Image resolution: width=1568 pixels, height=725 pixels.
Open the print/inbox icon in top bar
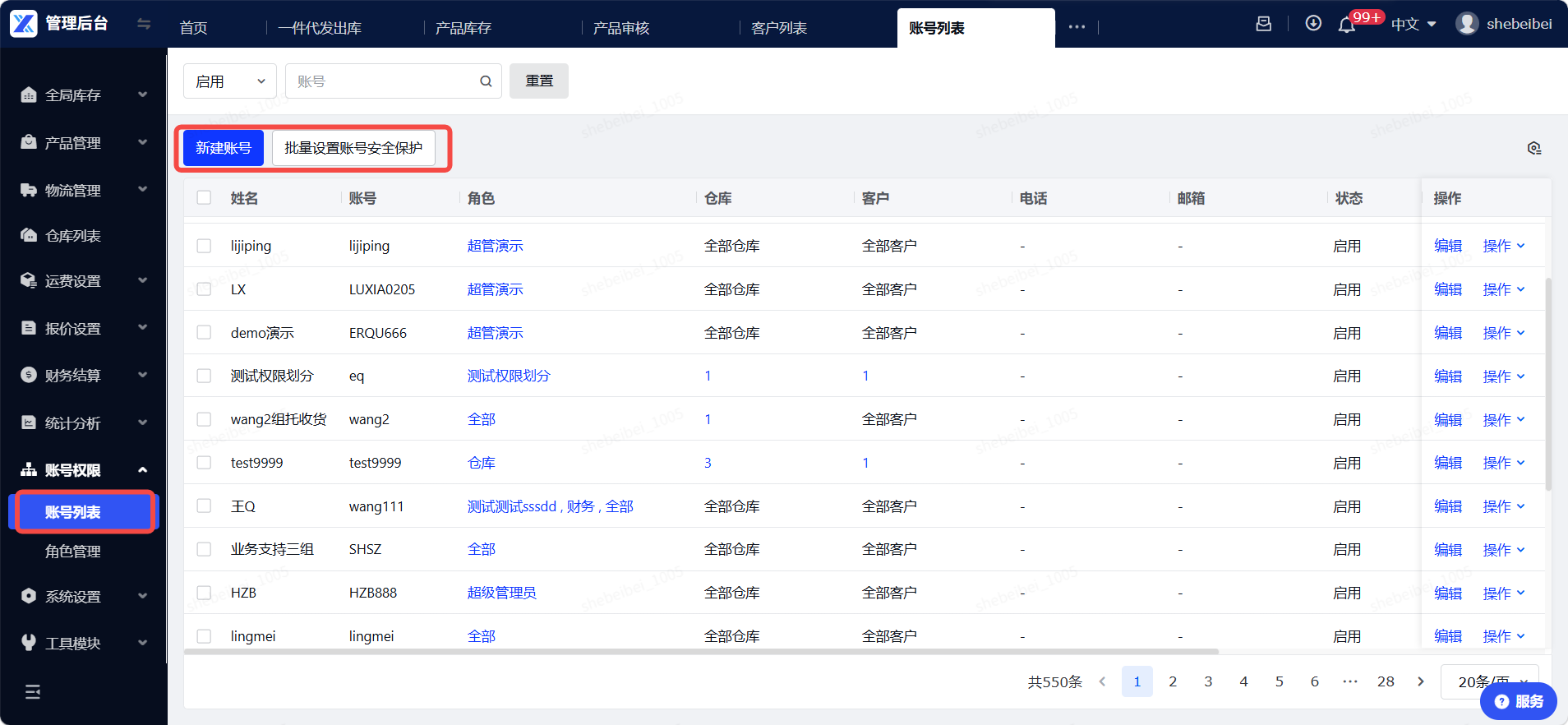[x=1264, y=24]
